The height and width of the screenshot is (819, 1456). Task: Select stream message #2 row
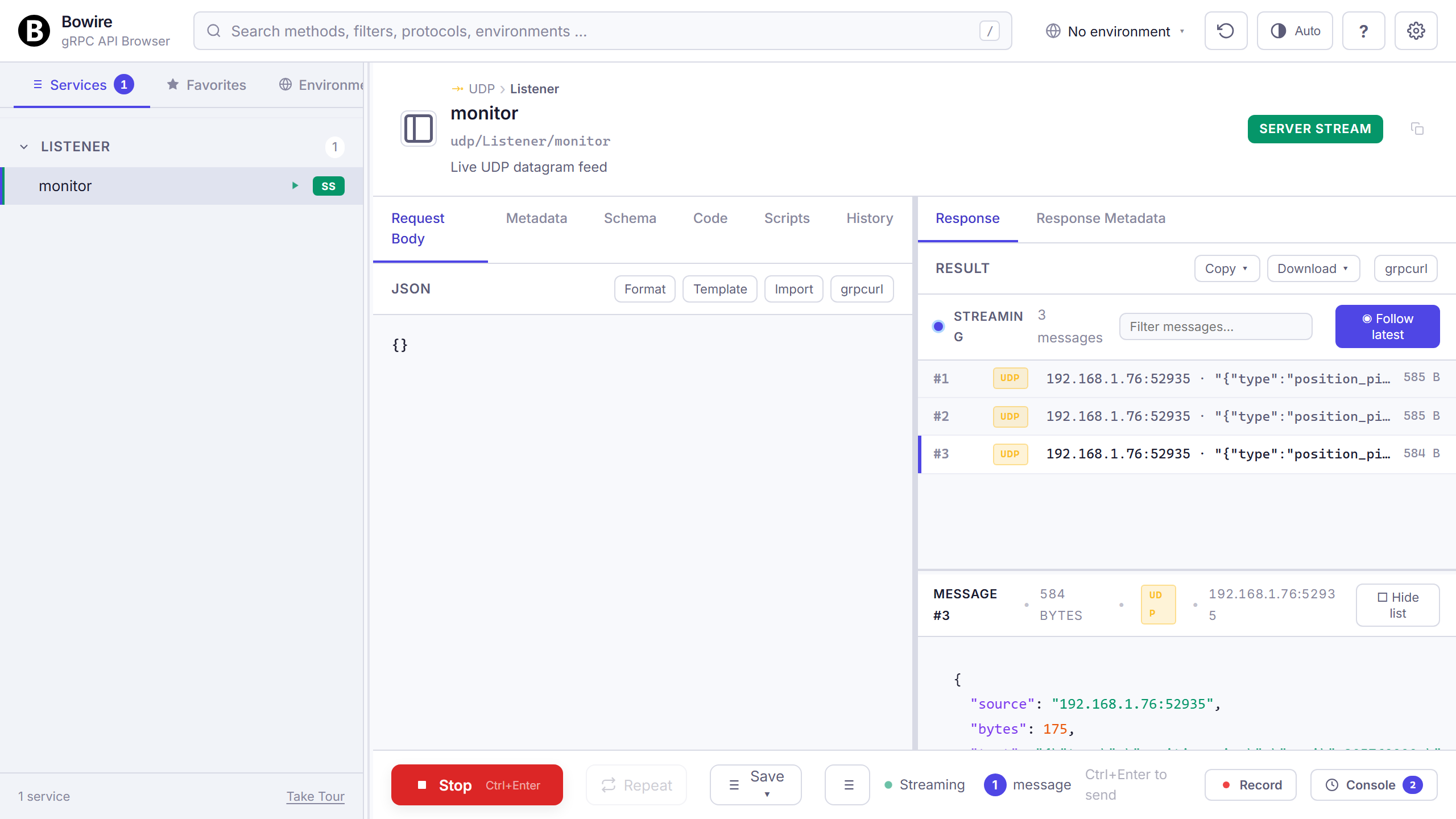tap(1186, 416)
